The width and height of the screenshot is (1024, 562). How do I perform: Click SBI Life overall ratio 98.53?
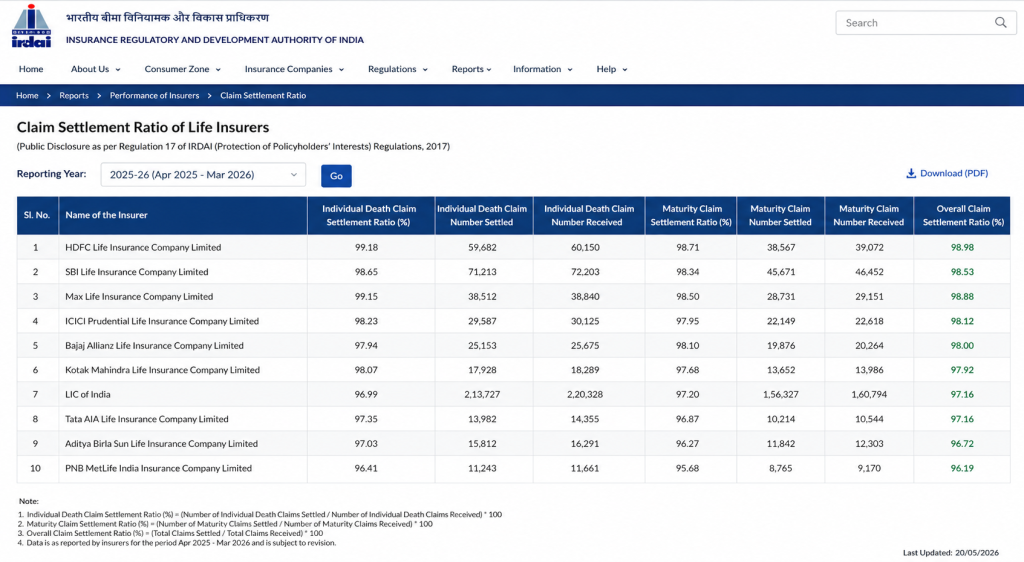(962, 272)
